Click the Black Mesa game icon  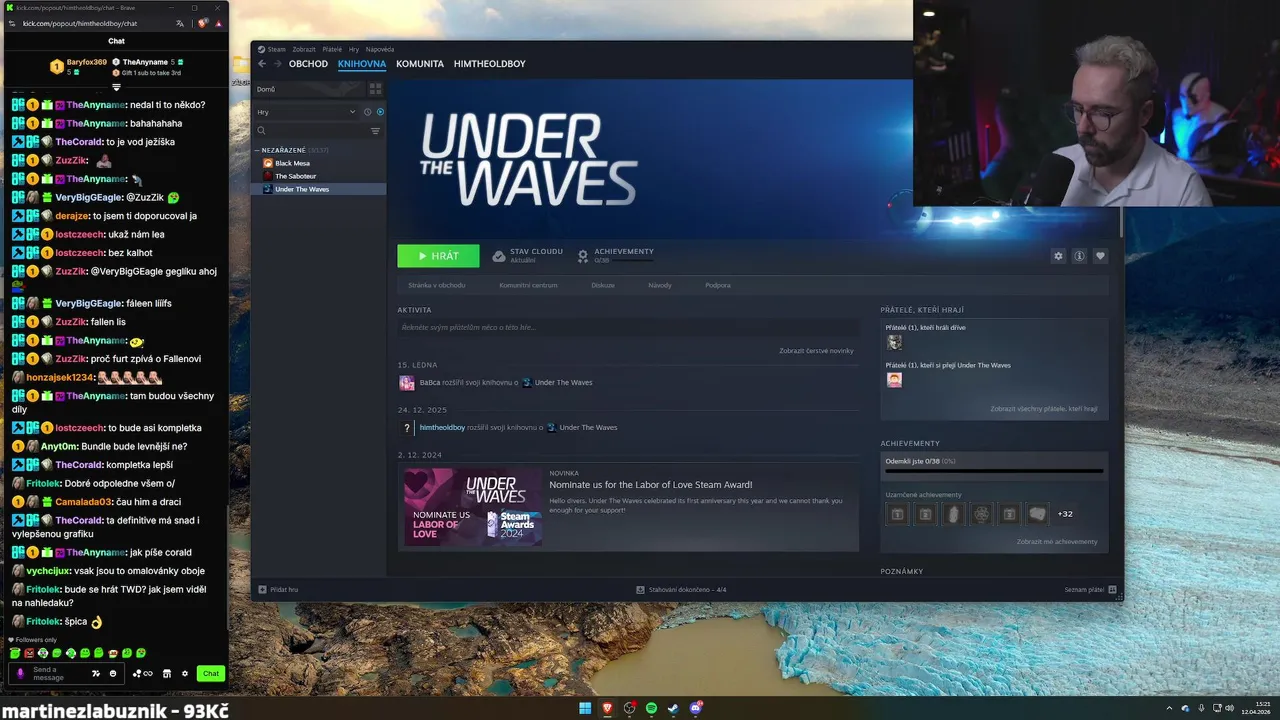[x=267, y=163]
